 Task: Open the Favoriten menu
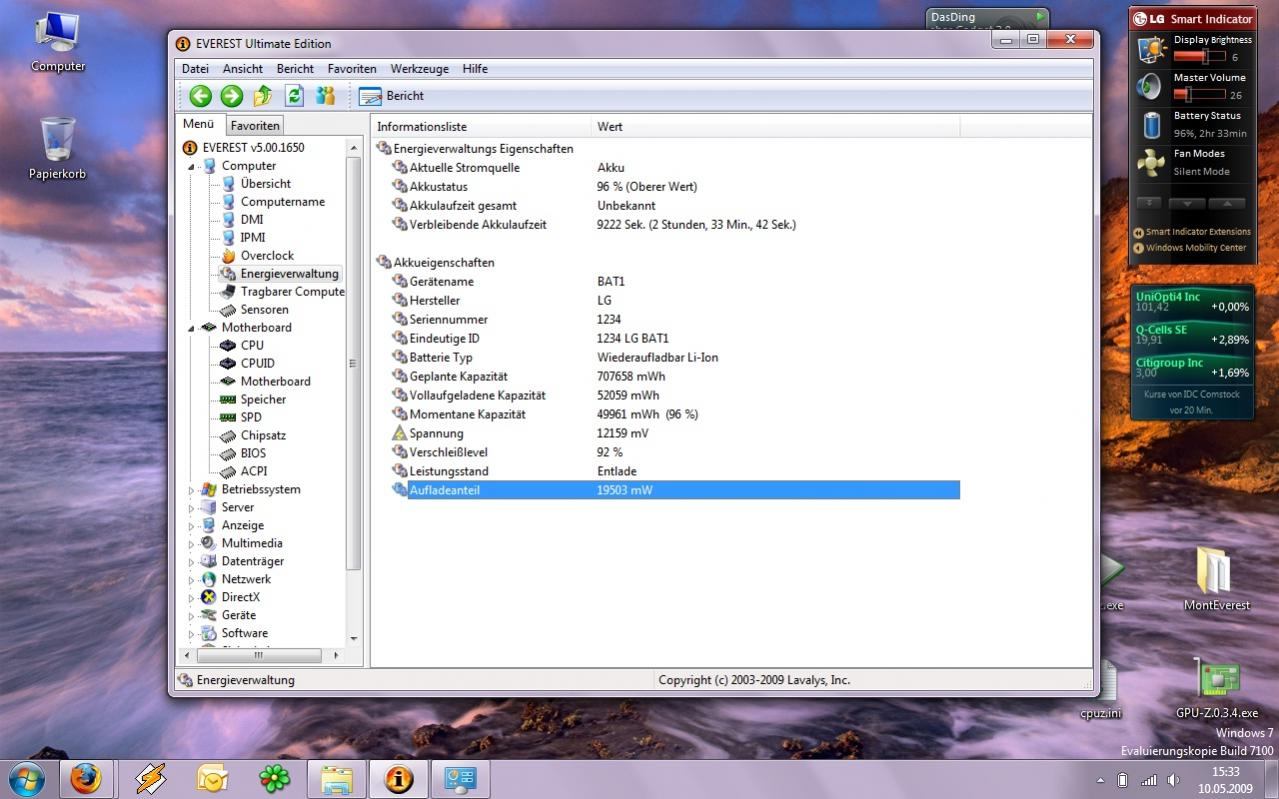click(x=352, y=69)
